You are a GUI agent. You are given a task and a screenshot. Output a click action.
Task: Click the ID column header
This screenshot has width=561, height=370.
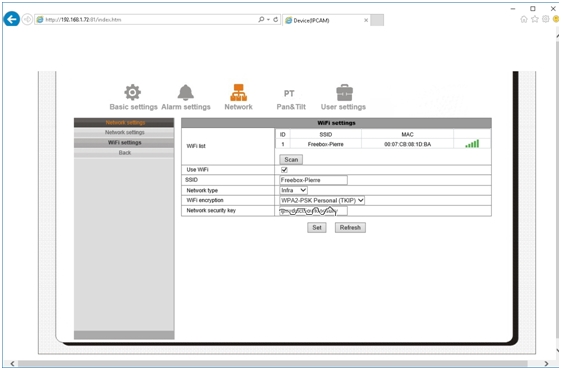pyautogui.click(x=283, y=135)
